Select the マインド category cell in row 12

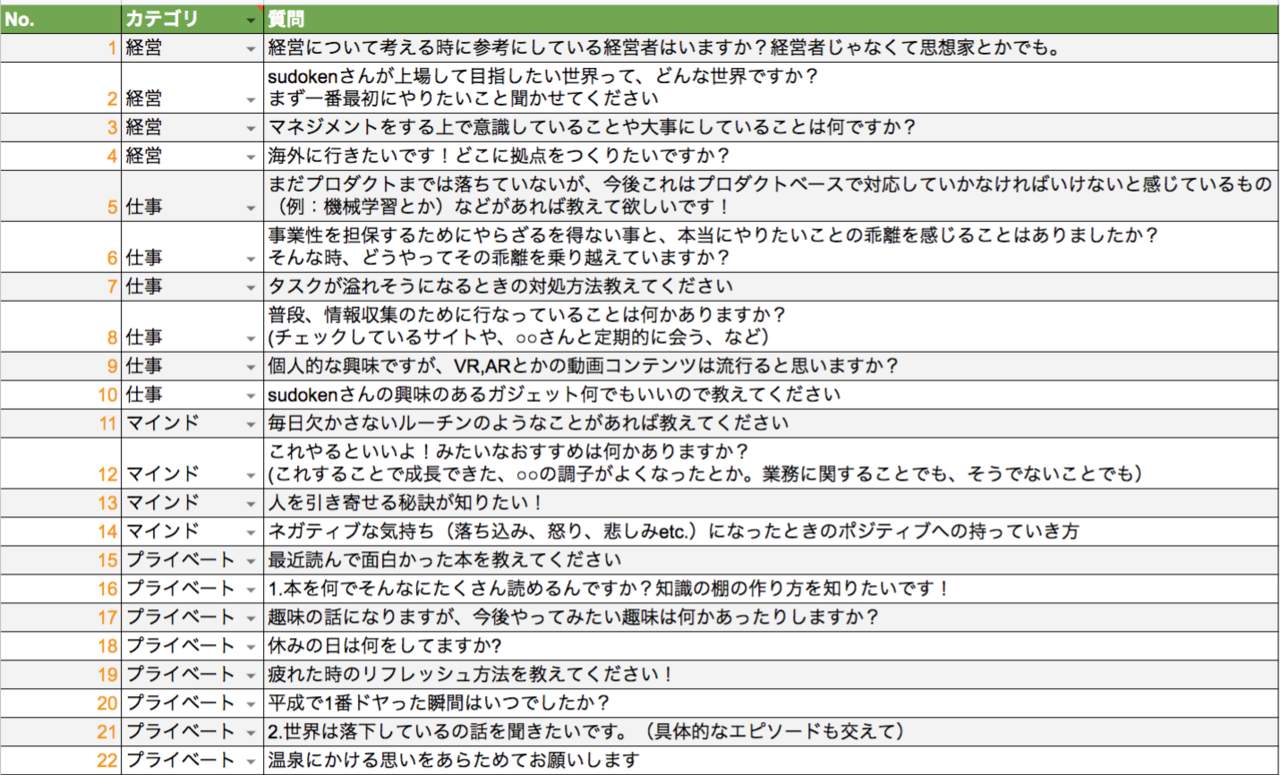[192, 462]
